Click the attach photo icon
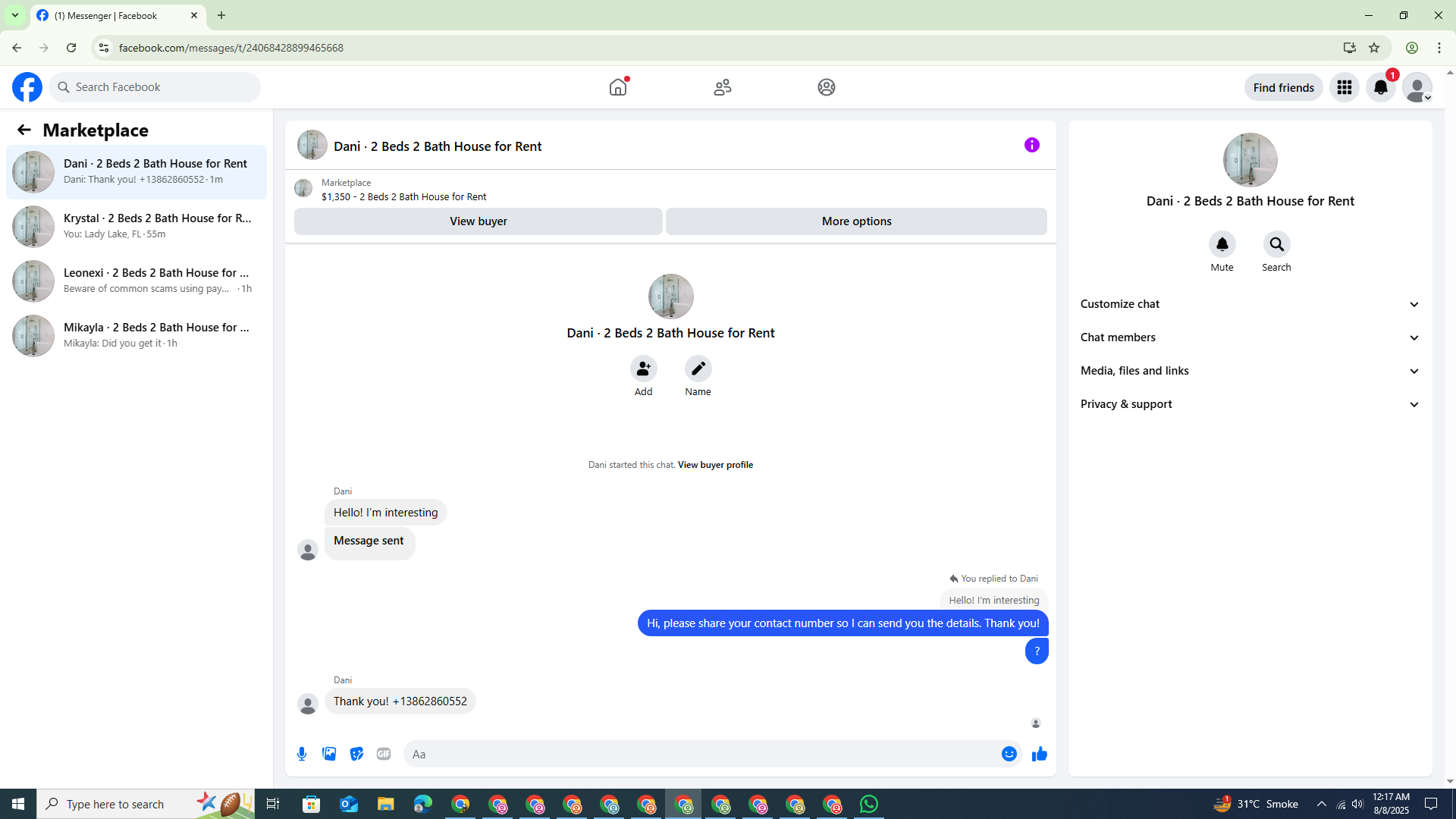Image resolution: width=1456 pixels, height=819 pixels. click(329, 754)
